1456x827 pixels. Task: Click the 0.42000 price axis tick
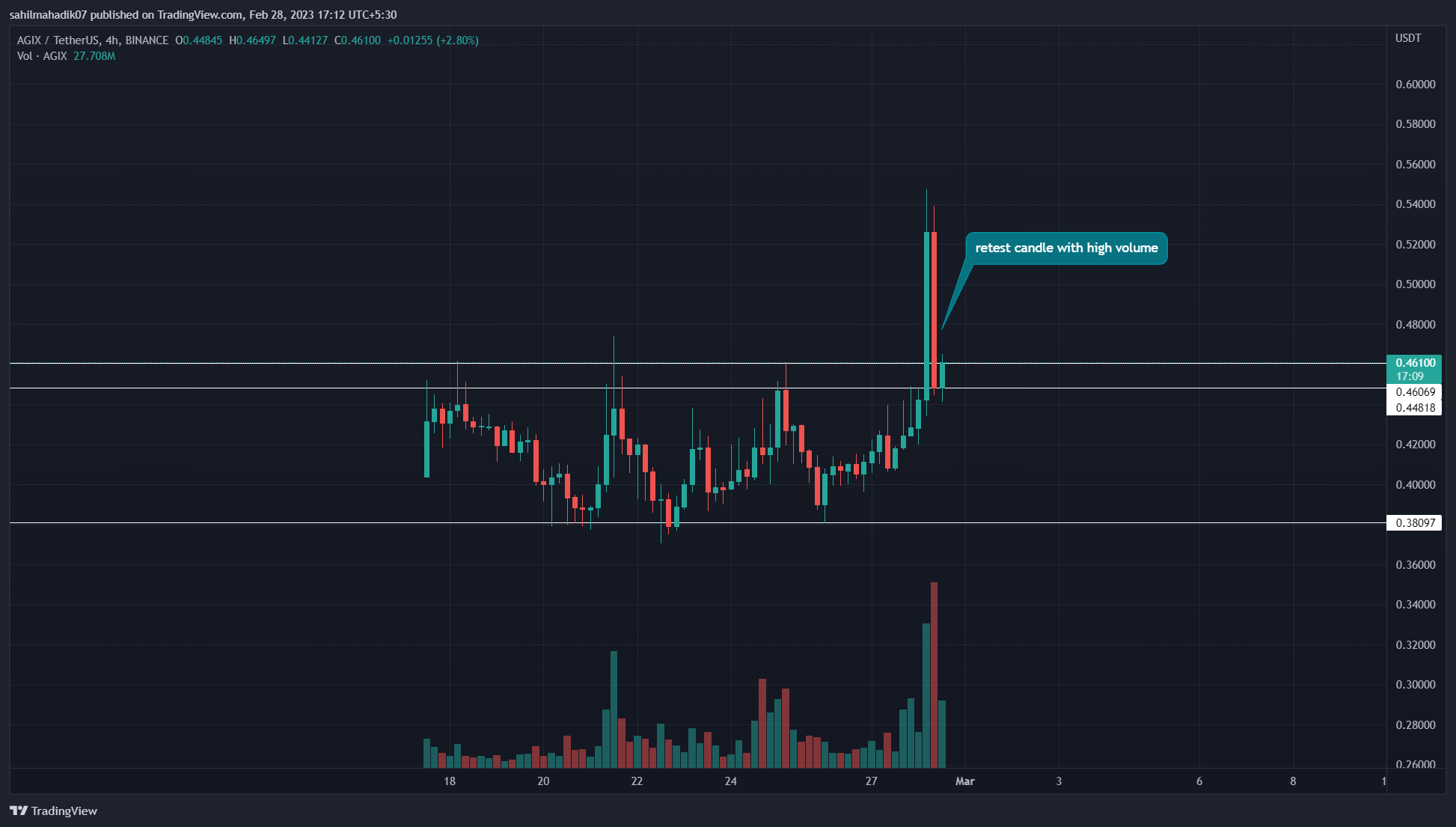1416,444
